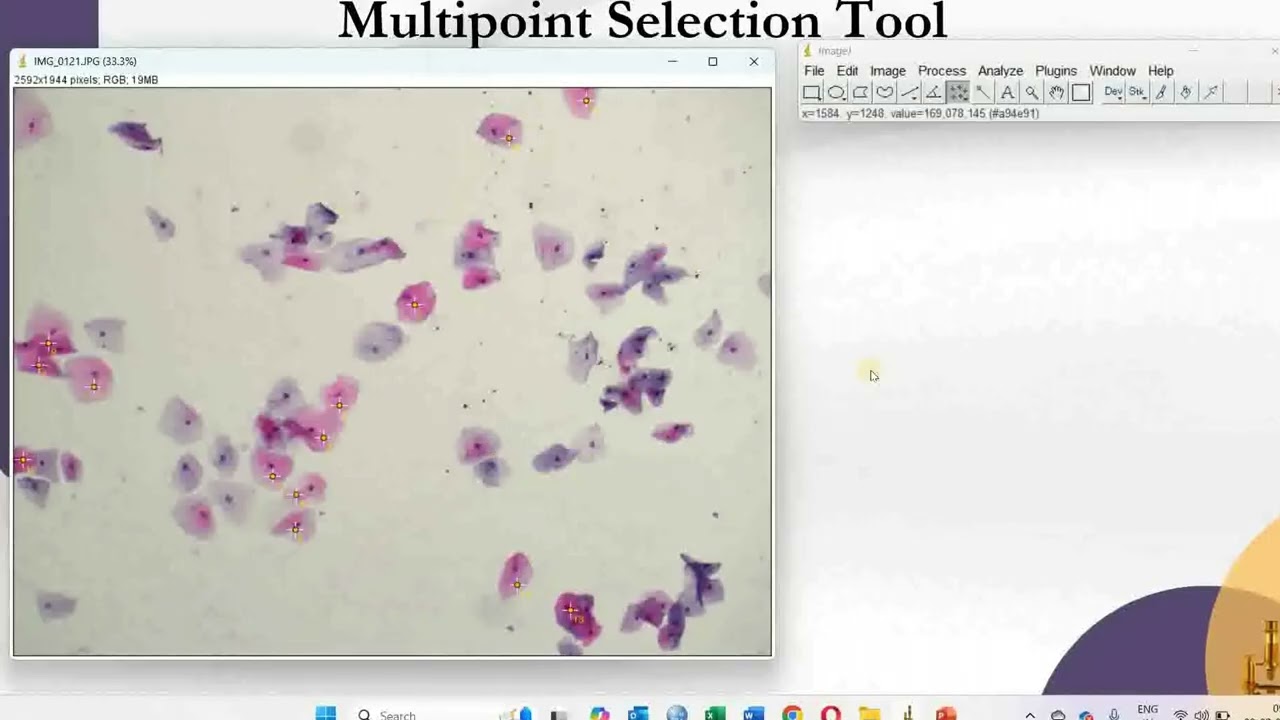
Task: Open the volume control tray icon
Action: [x=1201, y=715]
